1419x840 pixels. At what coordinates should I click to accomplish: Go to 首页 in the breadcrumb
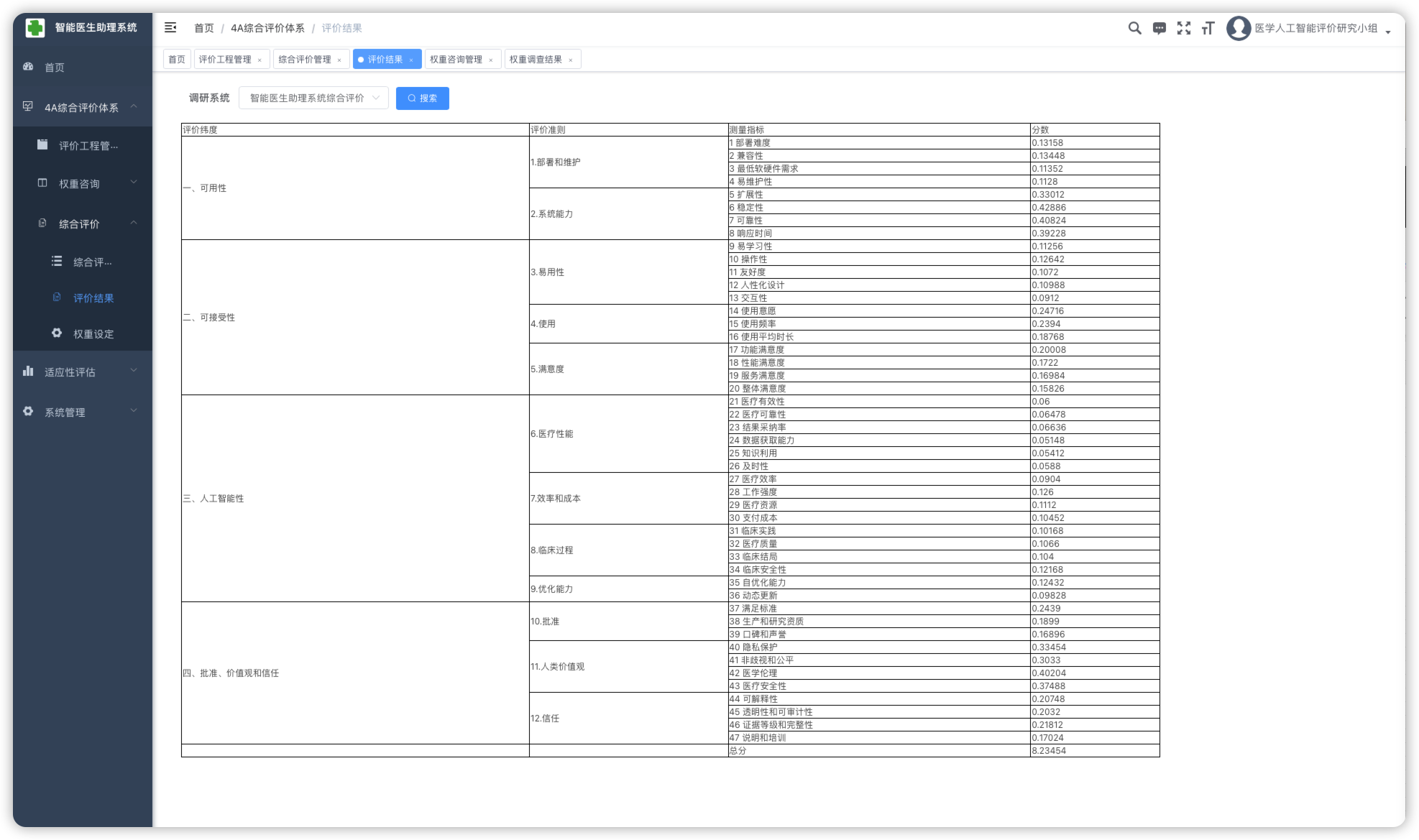coord(204,28)
